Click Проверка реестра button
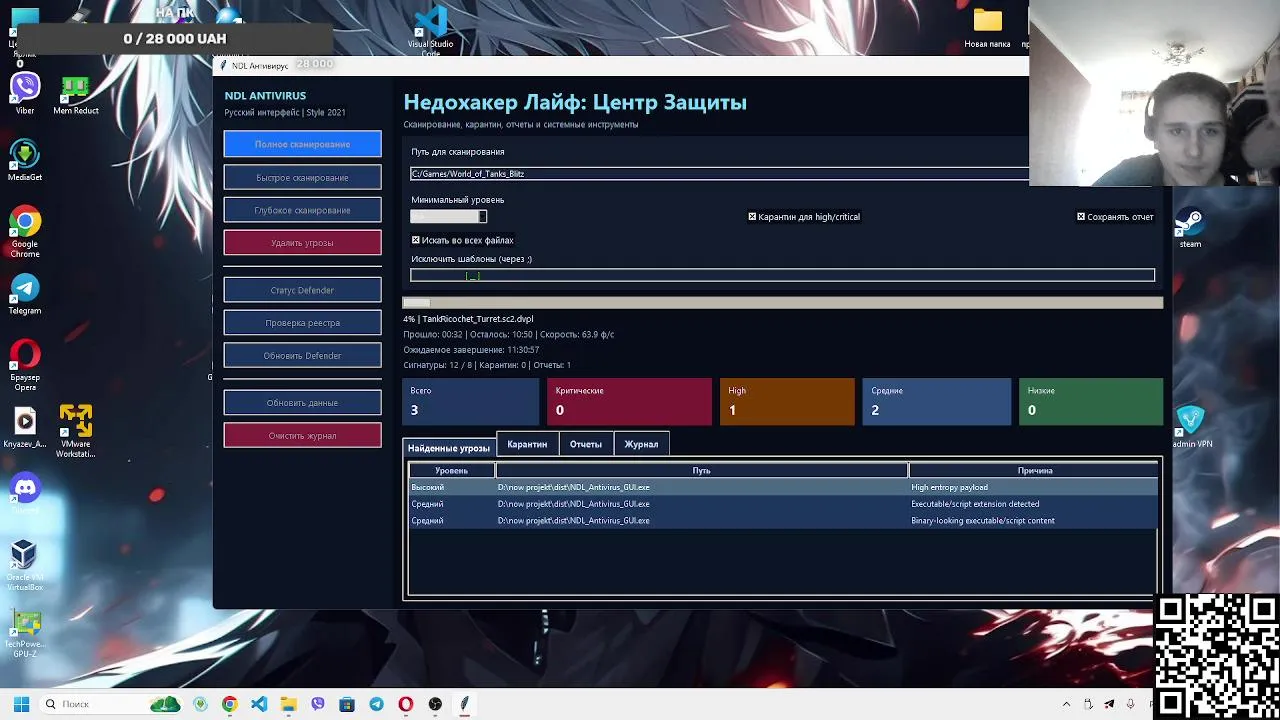1280x720 pixels. coord(302,323)
